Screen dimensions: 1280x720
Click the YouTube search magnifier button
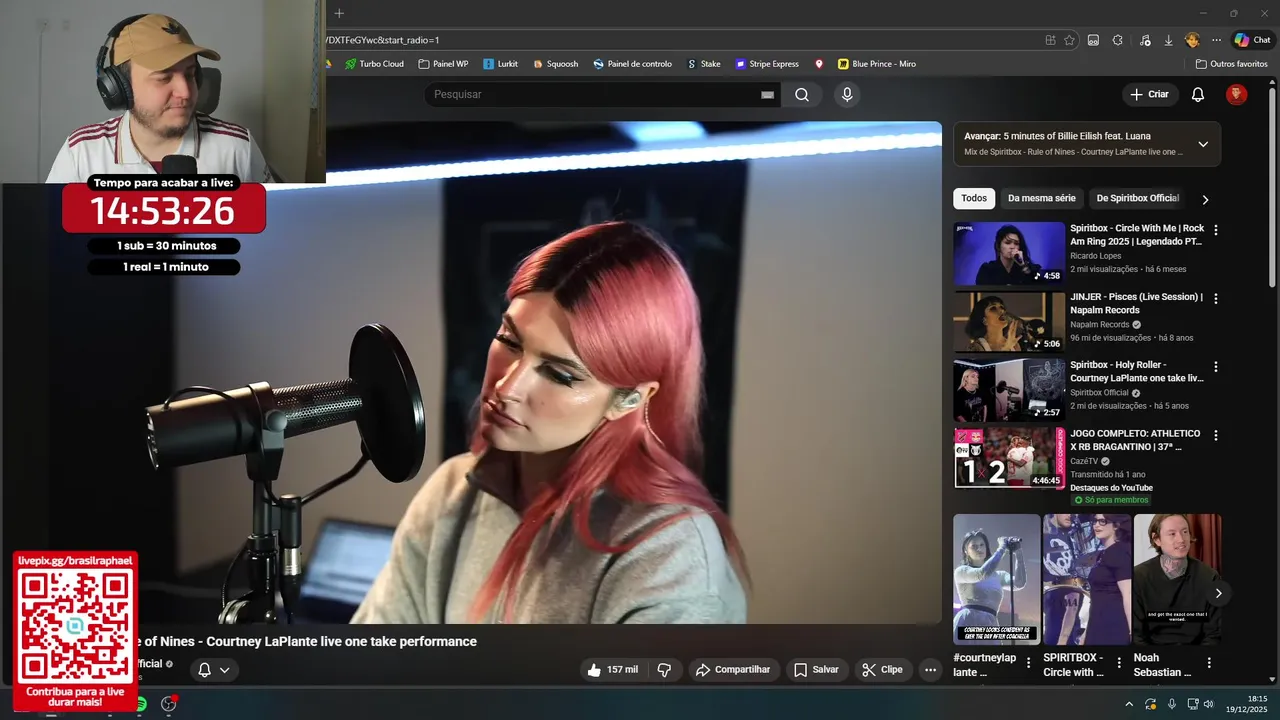pos(802,95)
